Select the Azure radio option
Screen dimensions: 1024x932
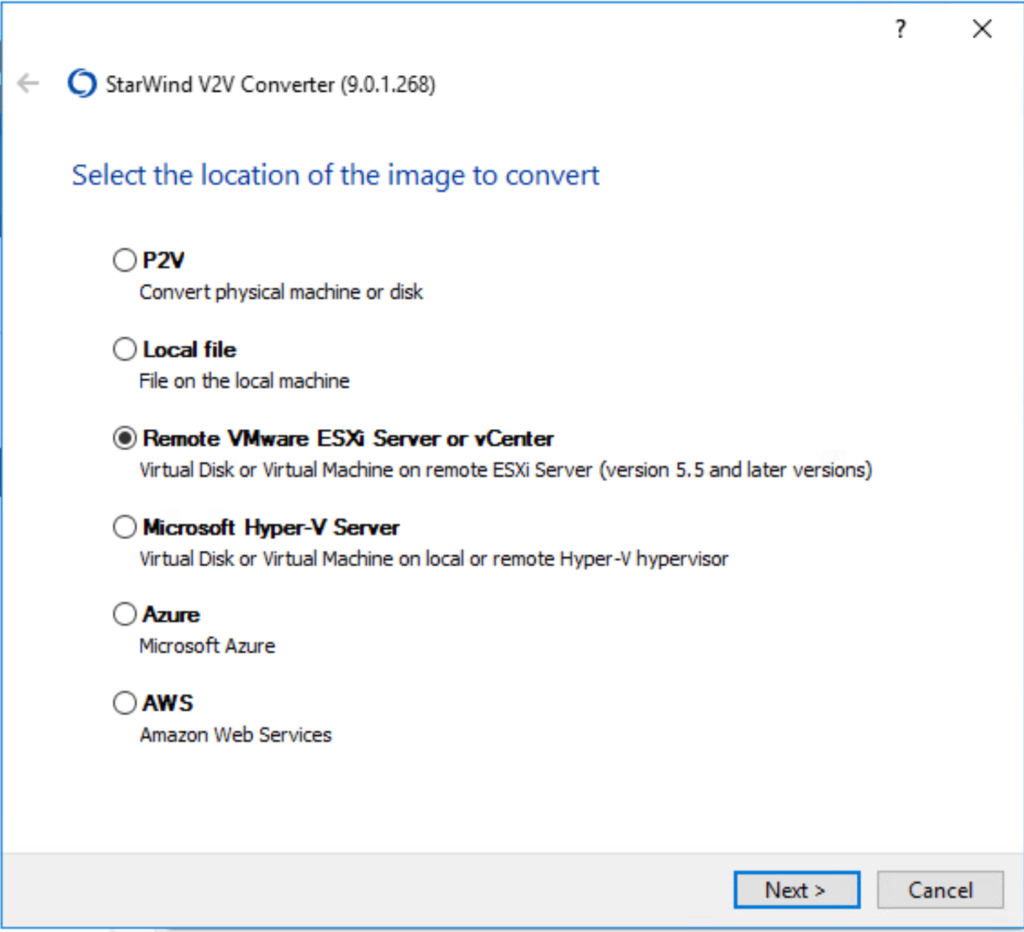pos(124,614)
